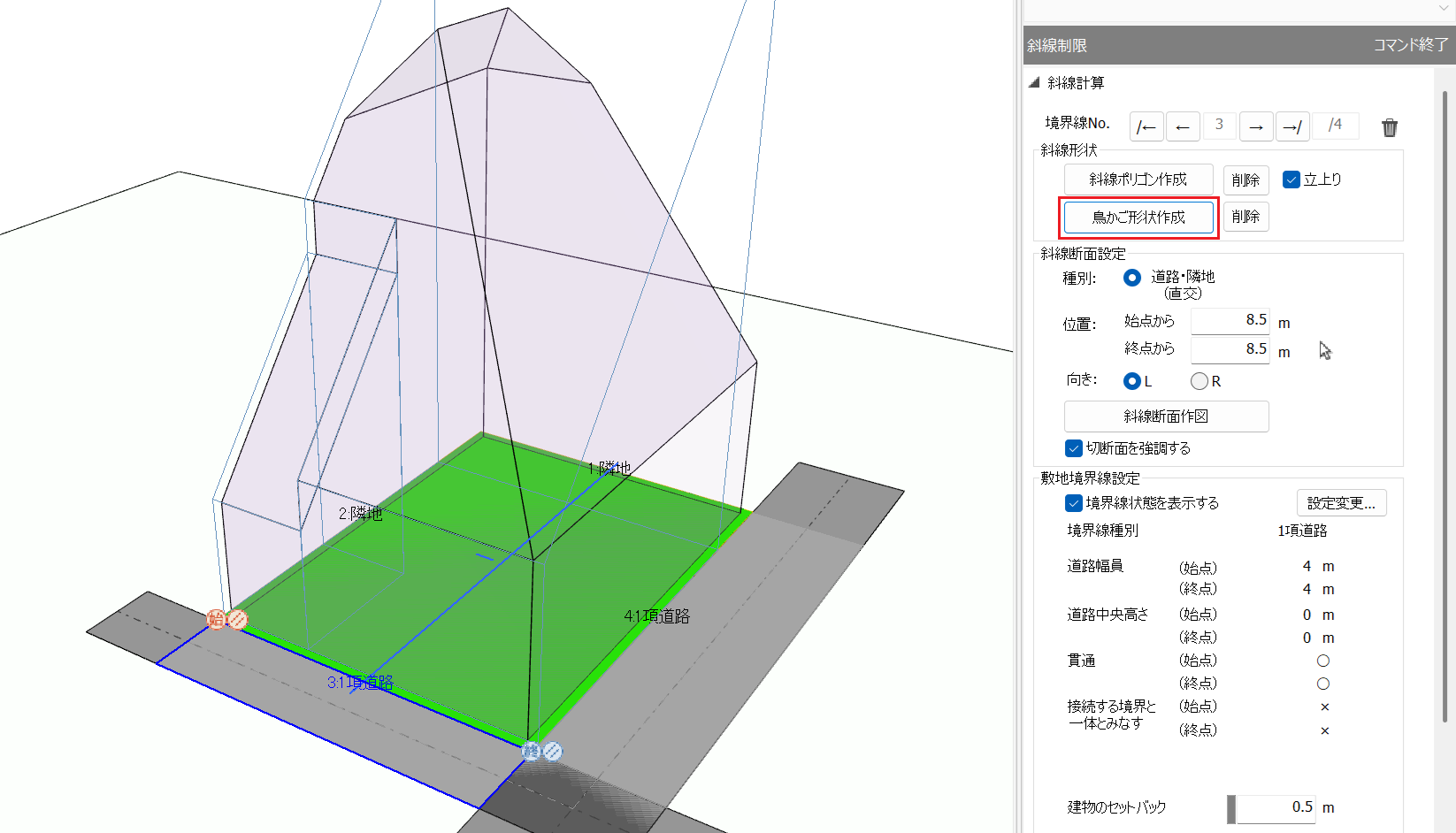Viewport: 1456px width, 833px height.
Task: Open 設定変更... in boundary settings
Action: (1342, 502)
